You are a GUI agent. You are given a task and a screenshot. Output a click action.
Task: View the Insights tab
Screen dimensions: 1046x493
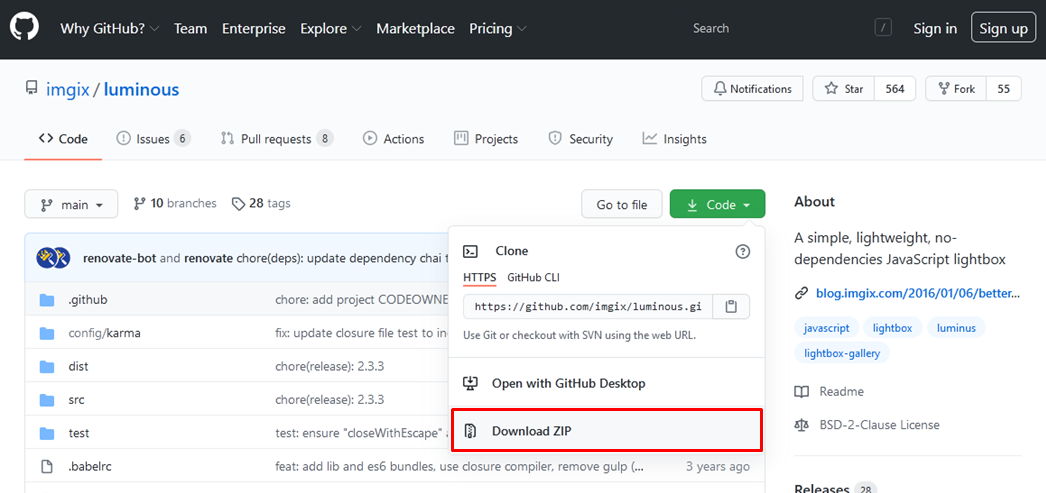[674, 139]
